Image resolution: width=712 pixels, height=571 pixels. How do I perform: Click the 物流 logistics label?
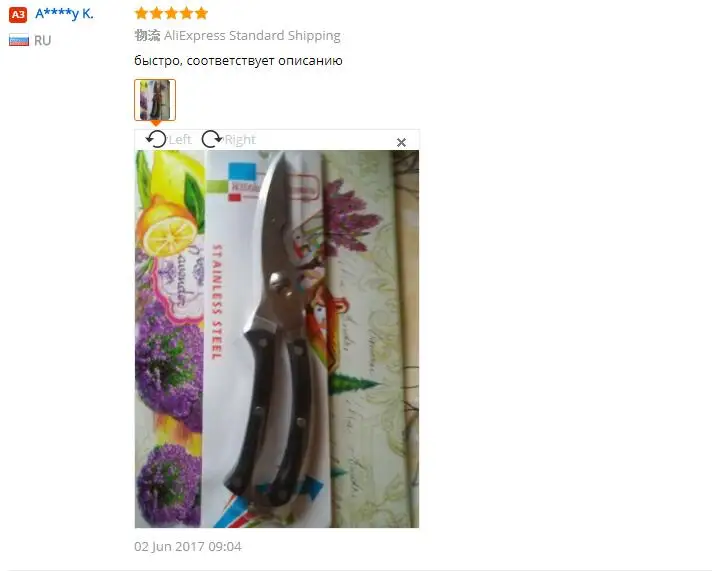click(147, 35)
